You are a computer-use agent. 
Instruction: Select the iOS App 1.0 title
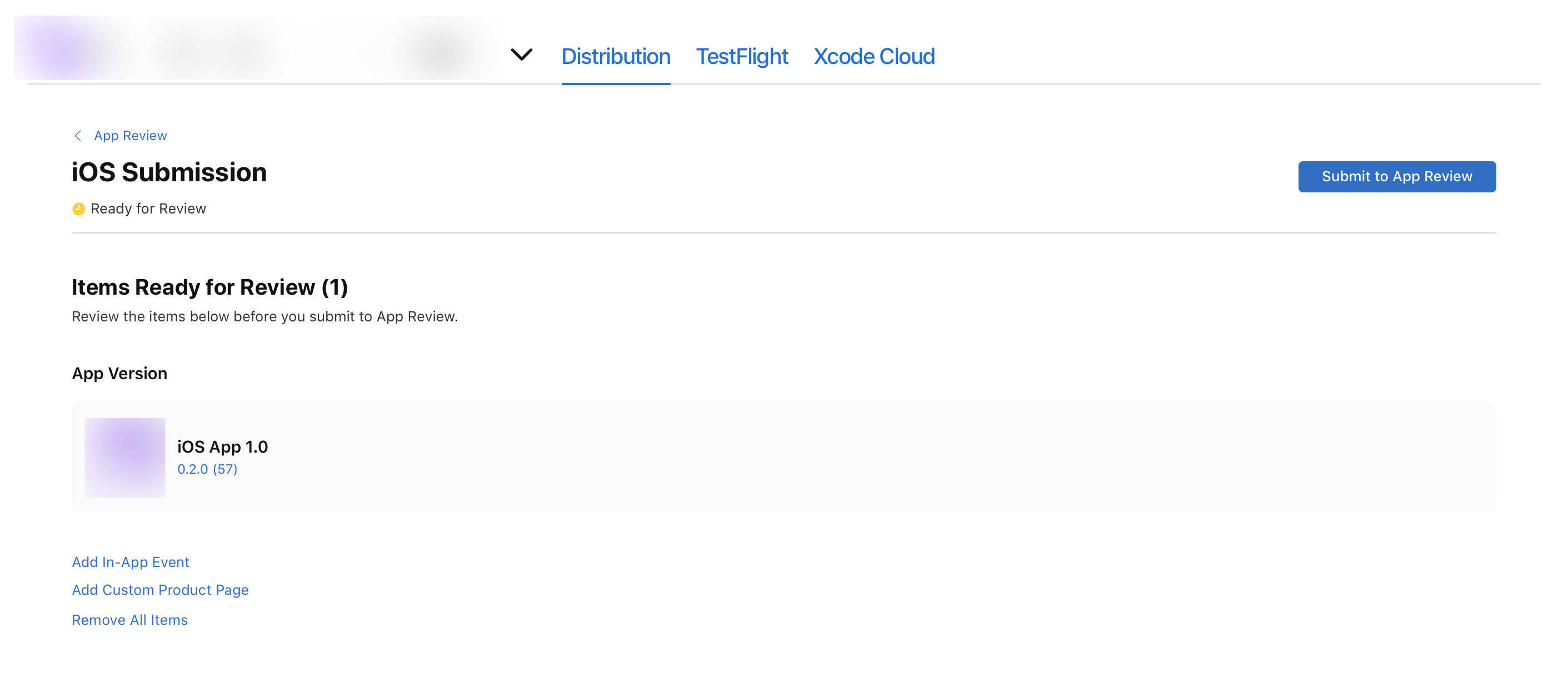point(222,447)
